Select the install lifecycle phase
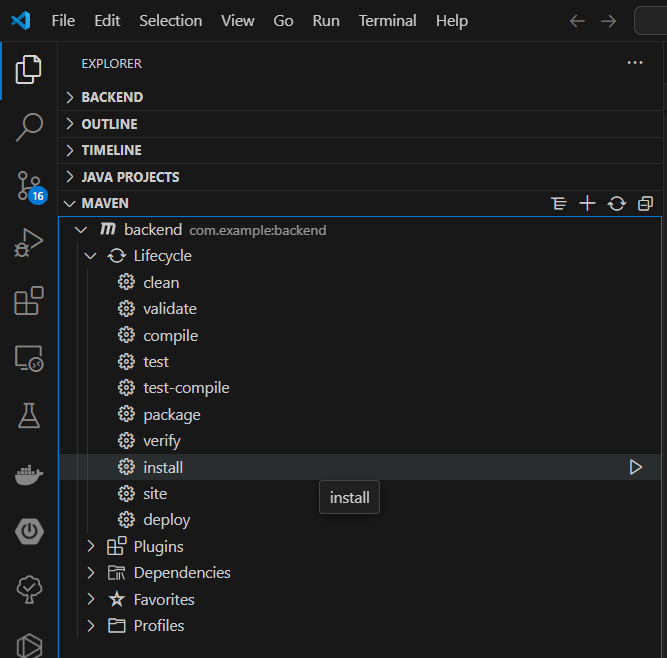The width and height of the screenshot is (667, 658). 360,467
